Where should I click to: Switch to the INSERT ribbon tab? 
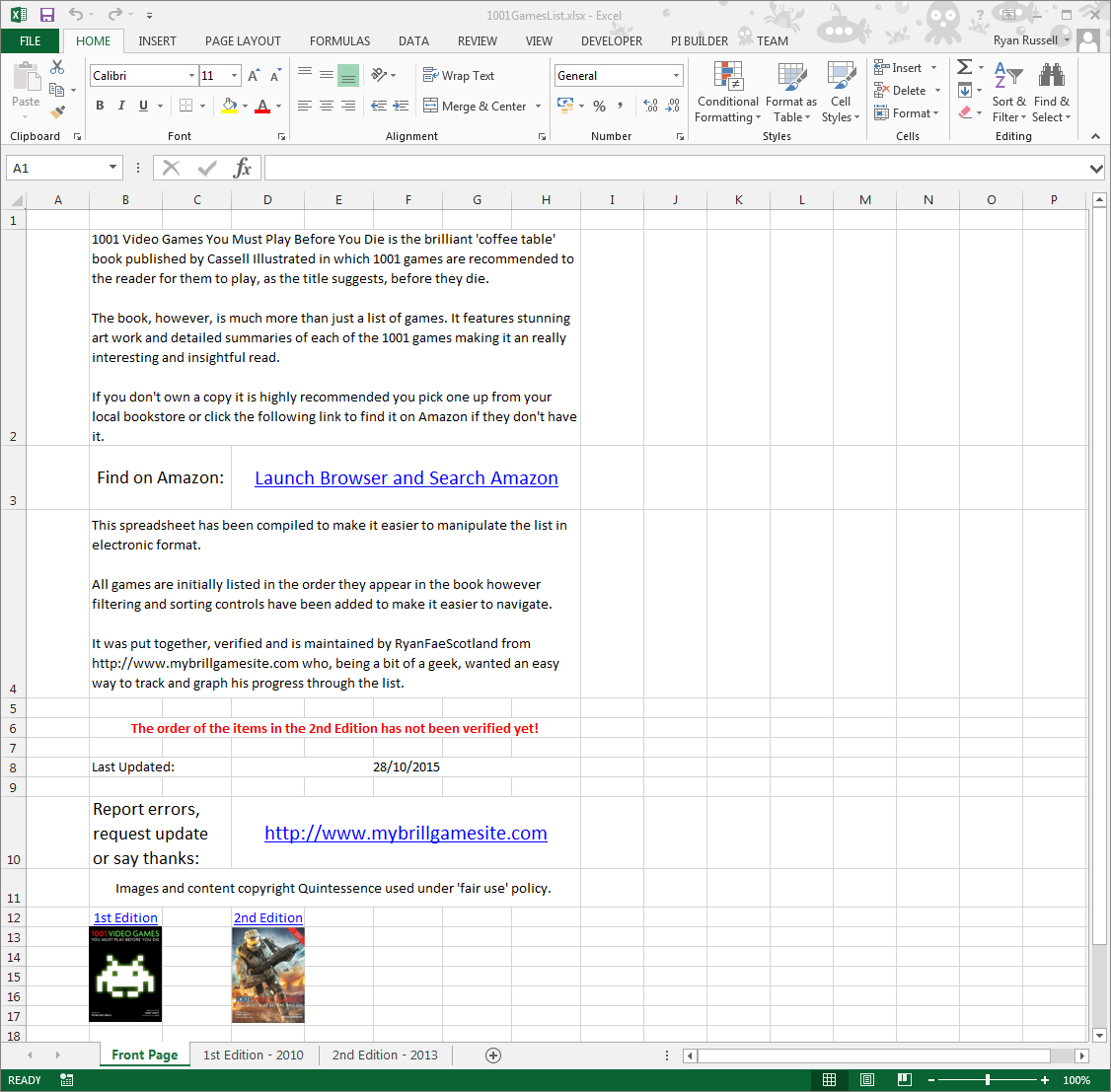coord(157,41)
